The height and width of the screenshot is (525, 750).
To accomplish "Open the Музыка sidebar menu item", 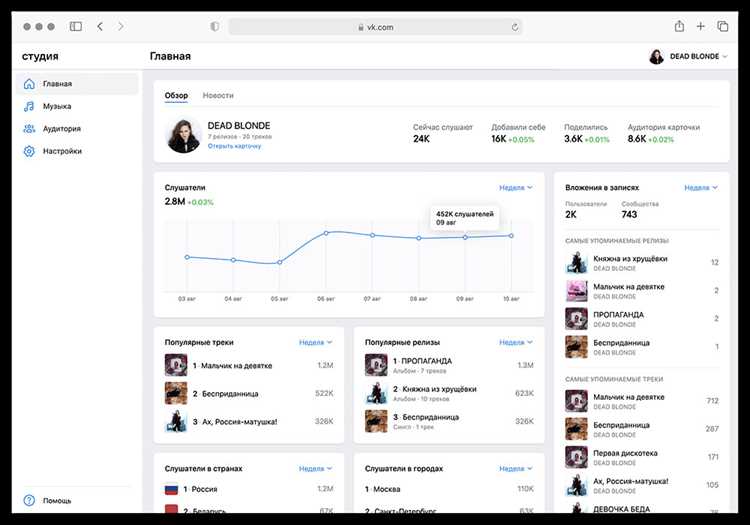I will [x=77, y=106].
